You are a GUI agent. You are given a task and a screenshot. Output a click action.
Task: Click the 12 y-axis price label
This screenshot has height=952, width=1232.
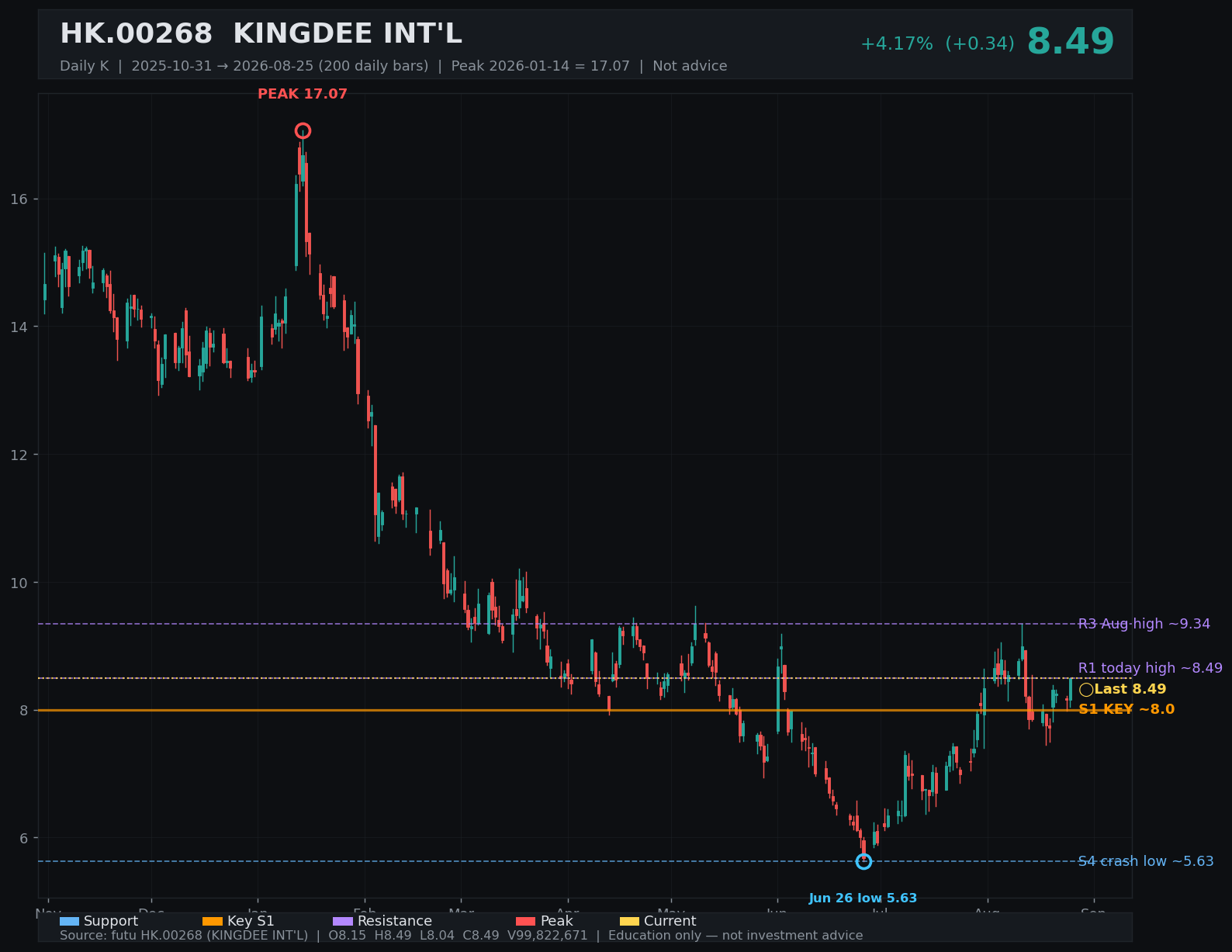tap(19, 455)
